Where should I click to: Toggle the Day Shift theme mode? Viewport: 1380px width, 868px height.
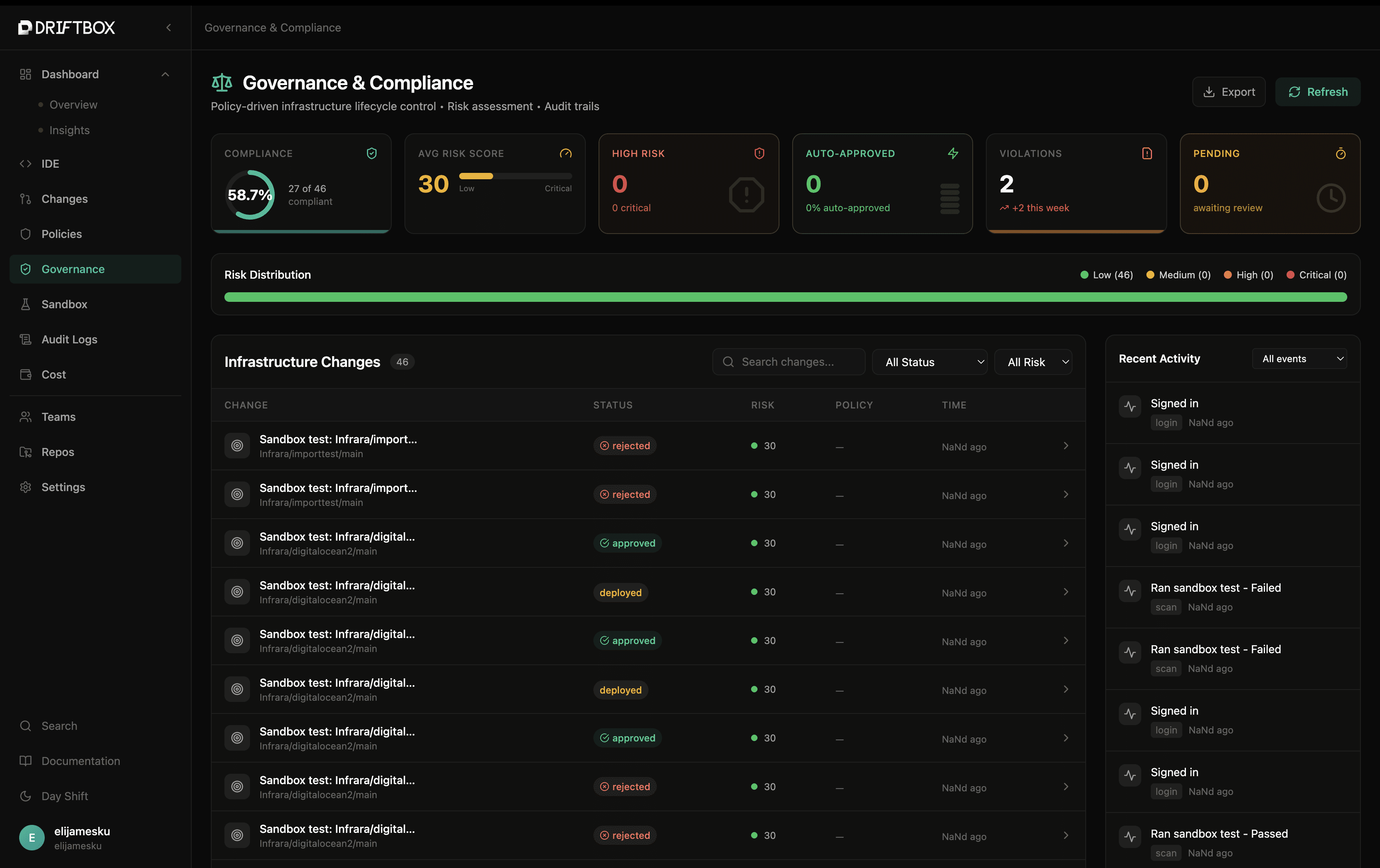click(64, 796)
